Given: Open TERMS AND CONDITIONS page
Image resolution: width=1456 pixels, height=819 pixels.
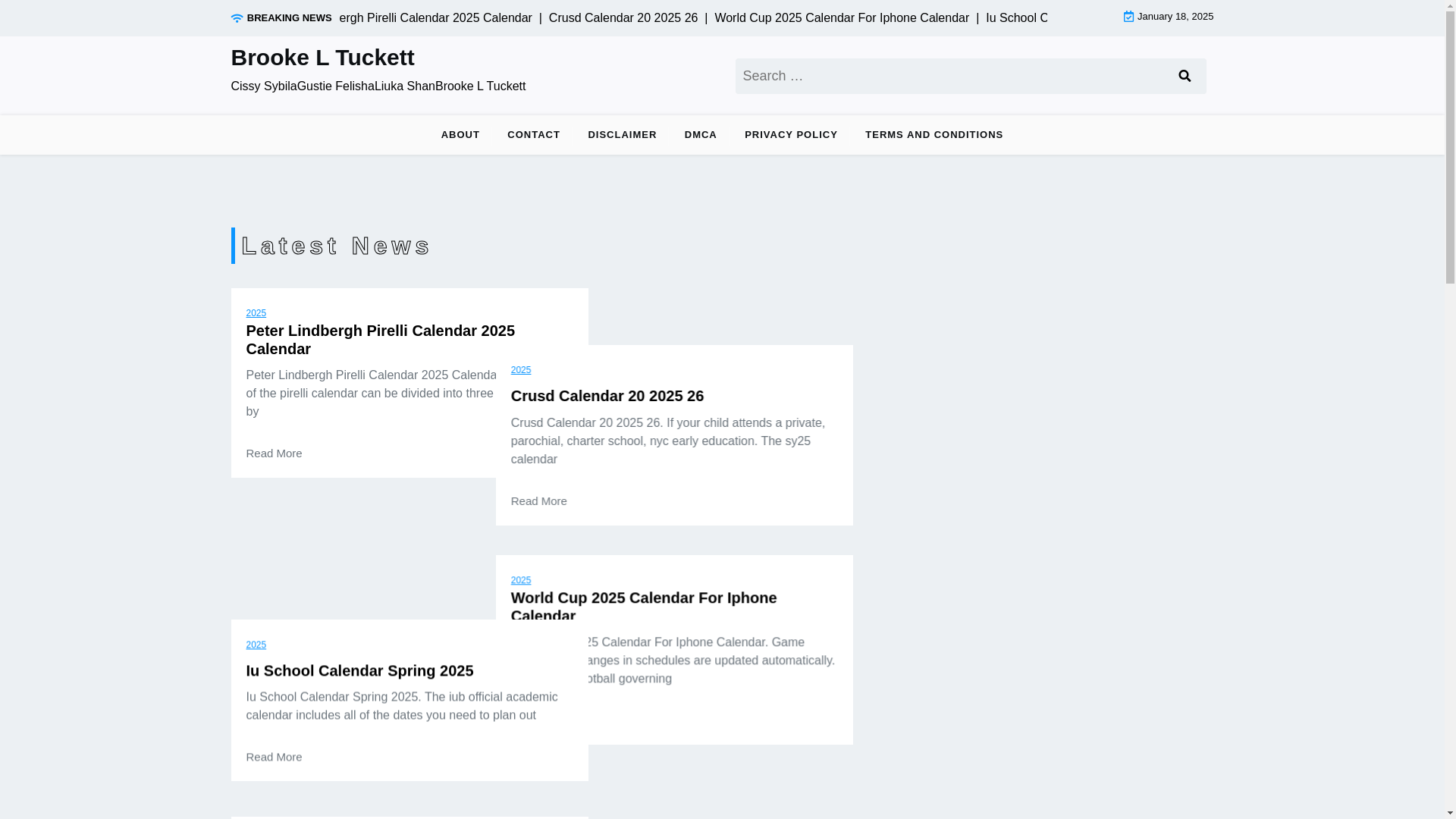Looking at the screenshot, I should pos(934,135).
